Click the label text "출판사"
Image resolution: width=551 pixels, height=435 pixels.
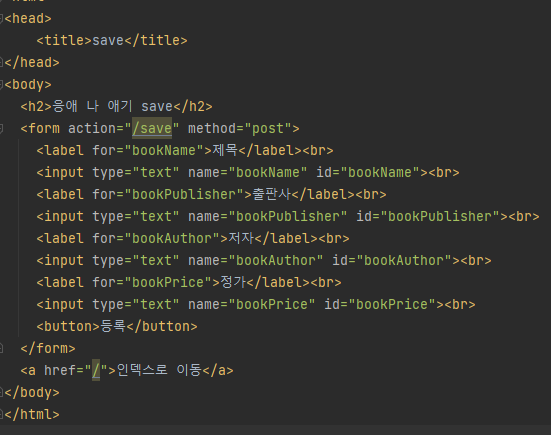pos(272,194)
